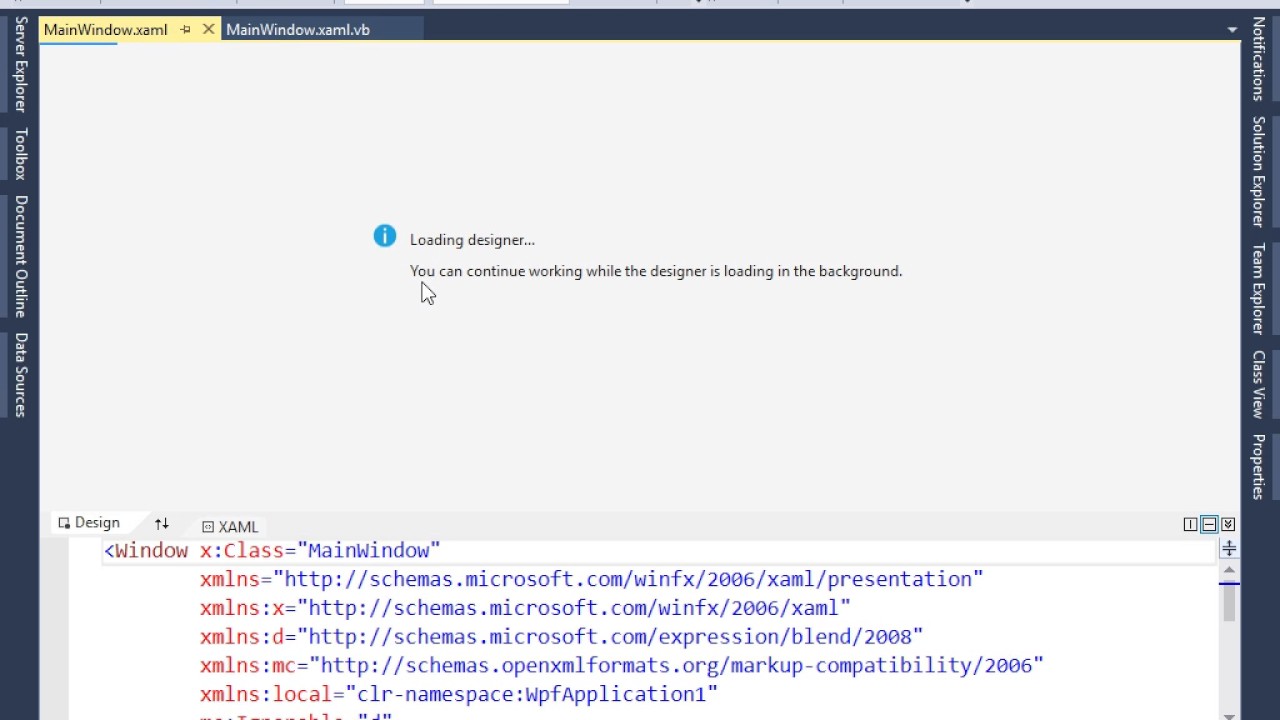The height and width of the screenshot is (720, 1280).
Task: Click the xaml/presentation xmlns line
Action: (x=591, y=580)
